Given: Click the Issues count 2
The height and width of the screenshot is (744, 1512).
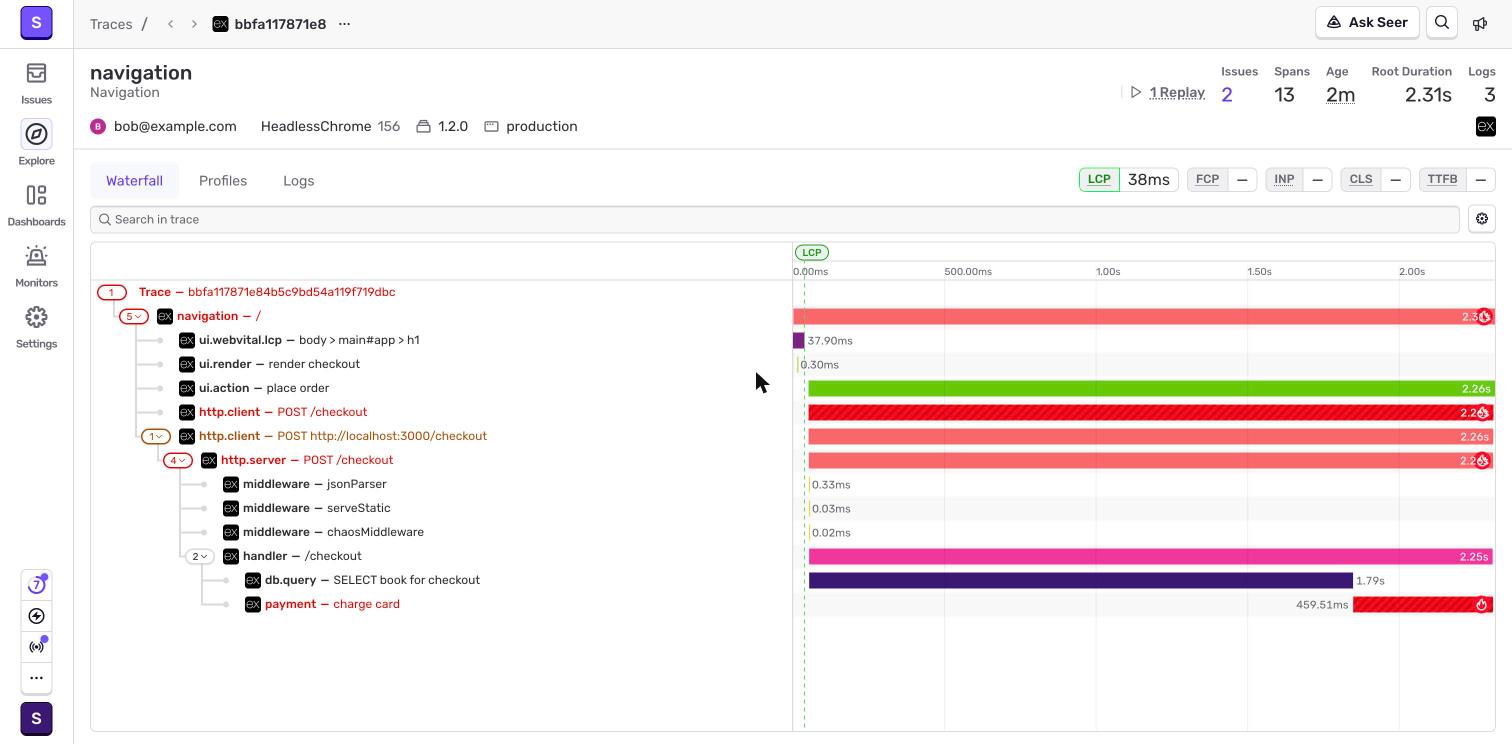Looking at the screenshot, I should 1227,95.
